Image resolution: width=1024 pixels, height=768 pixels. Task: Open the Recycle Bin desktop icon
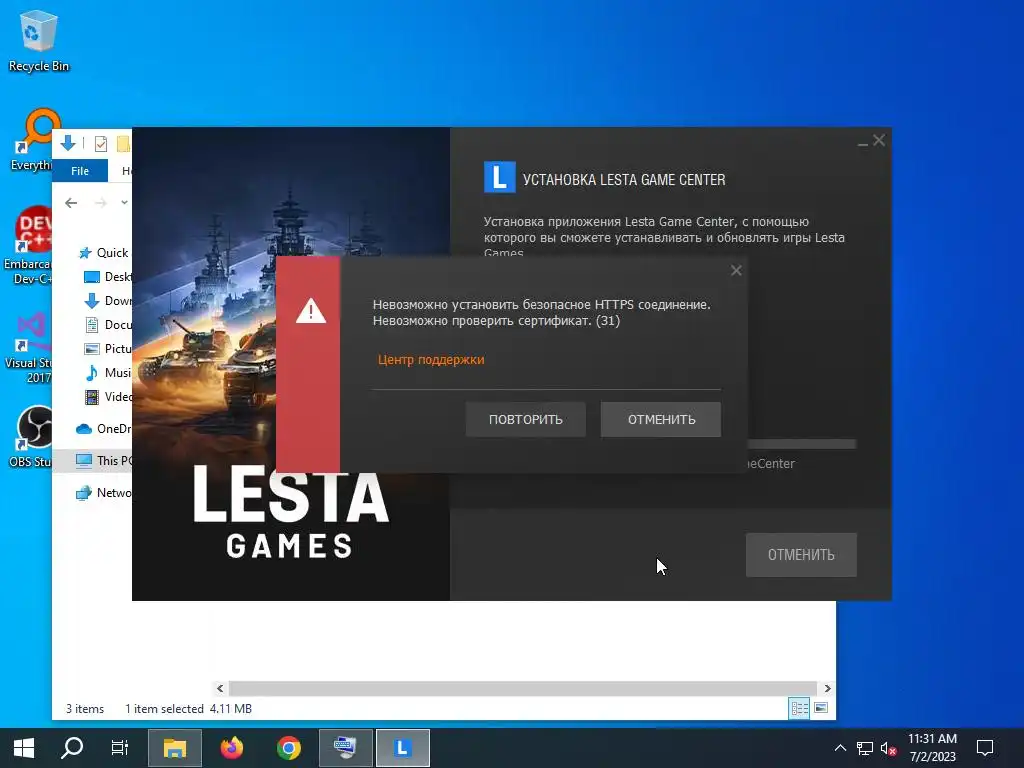pyautogui.click(x=39, y=41)
